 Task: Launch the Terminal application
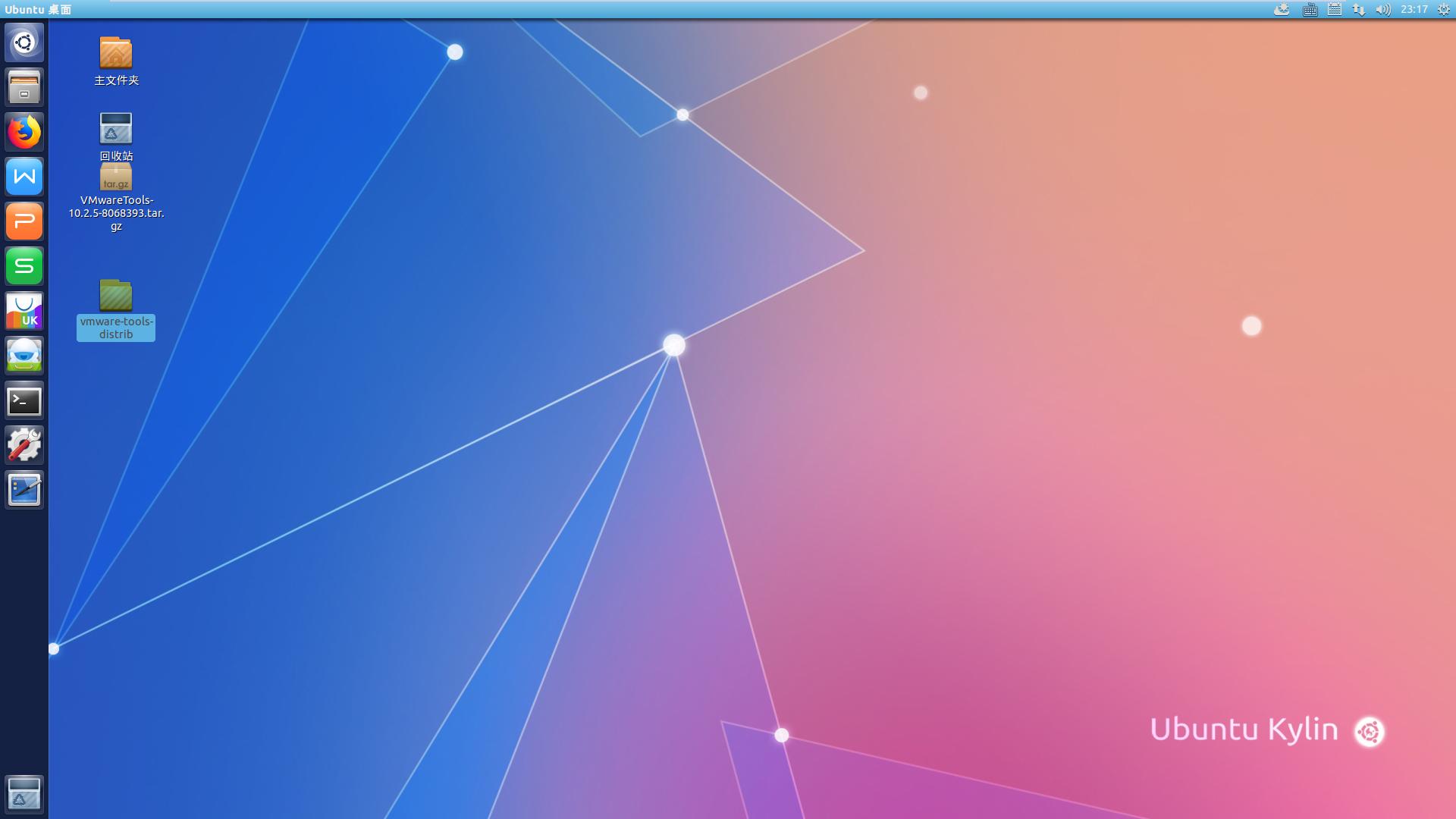(x=24, y=400)
